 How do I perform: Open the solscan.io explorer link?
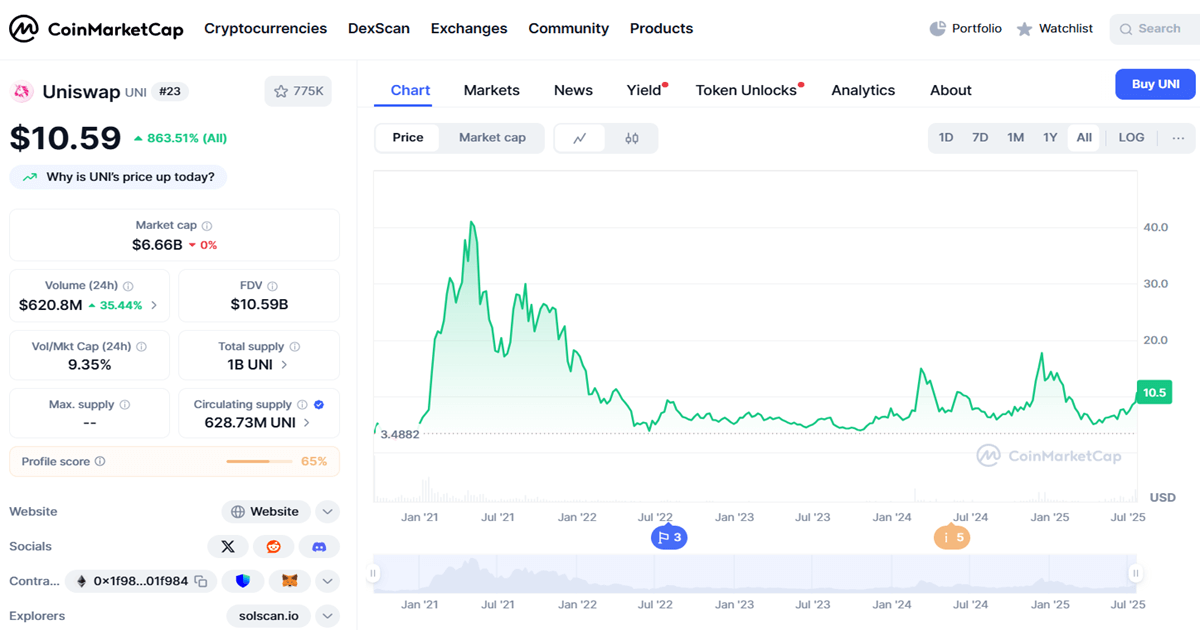[268, 616]
